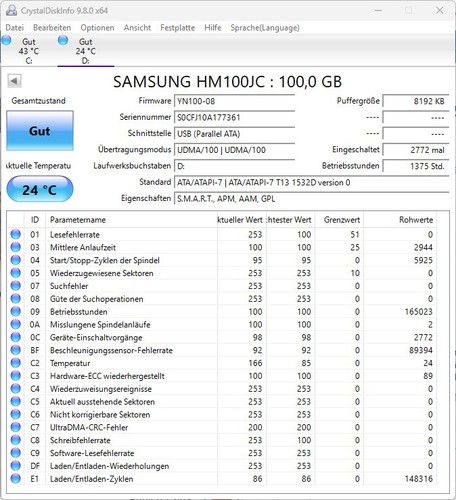Click status icon of row 03 Mittlere Anlaufzeit
Screen dimensions: 456x500
tap(15, 247)
